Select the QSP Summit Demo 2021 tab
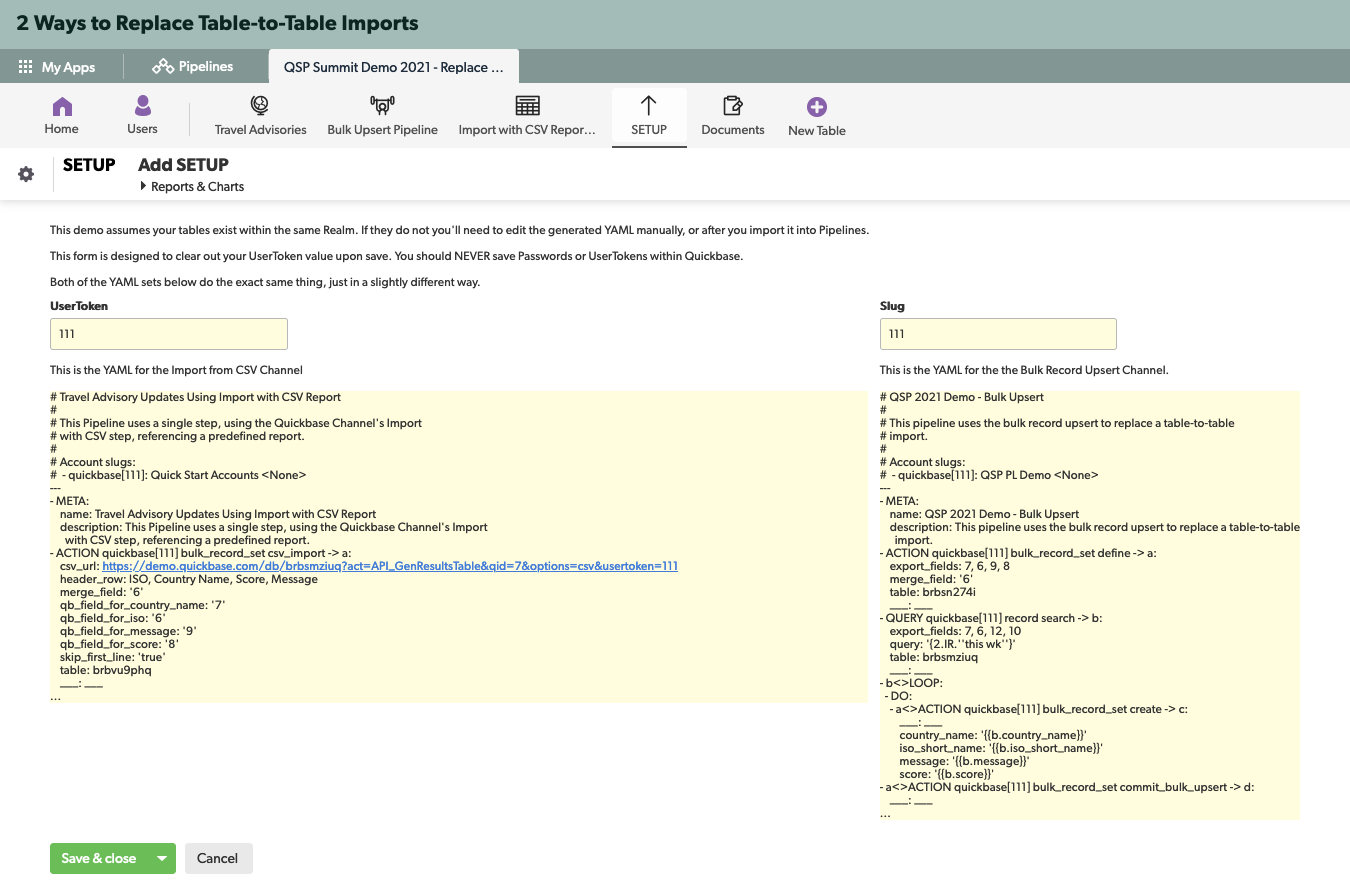 tap(393, 67)
